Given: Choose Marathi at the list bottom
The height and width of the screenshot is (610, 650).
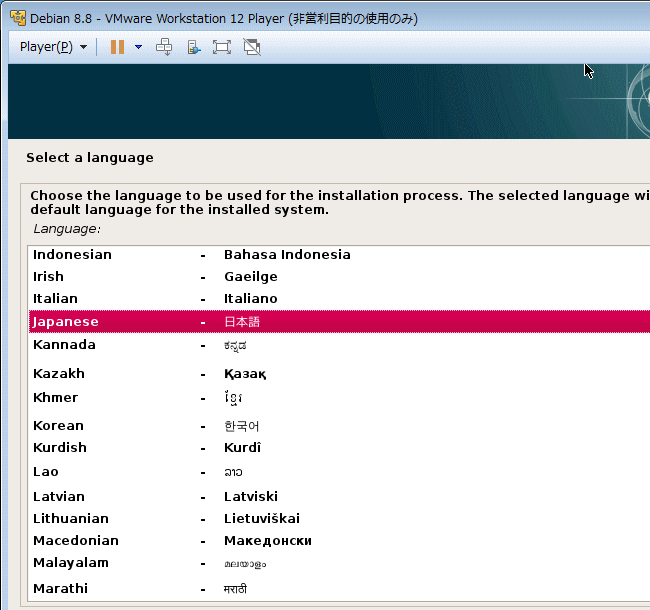Looking at the screenshot, I should (339, 588).
